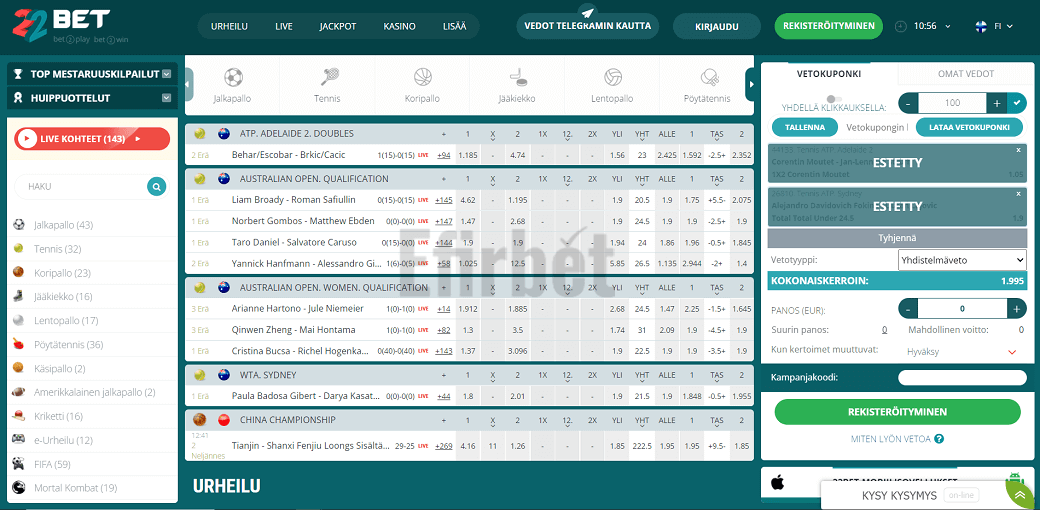The width and height of the screenshot is (1040, 510).
Task: Click the Tallenna coupon button
Action: [805, 127]
